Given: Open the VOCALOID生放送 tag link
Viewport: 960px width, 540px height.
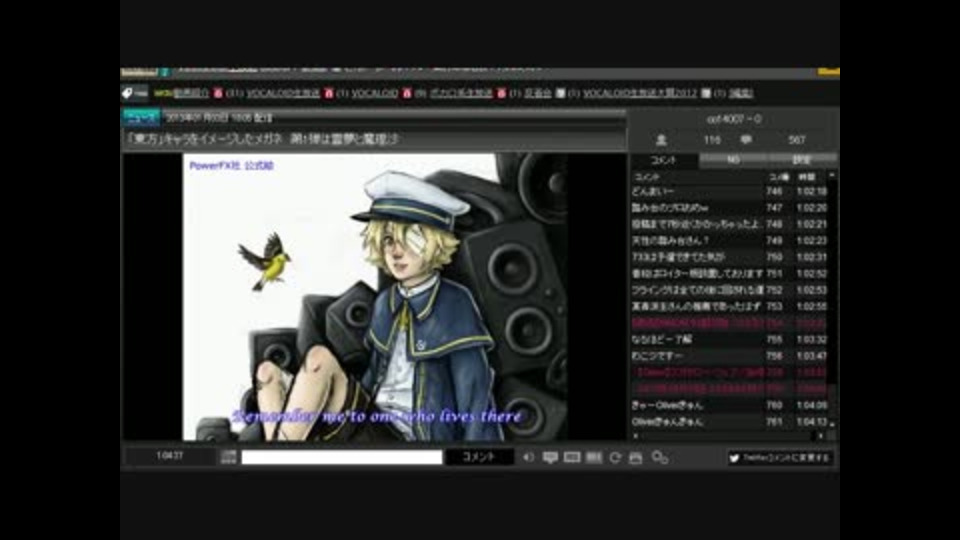Looking at the screenshot, I should 283,94.
